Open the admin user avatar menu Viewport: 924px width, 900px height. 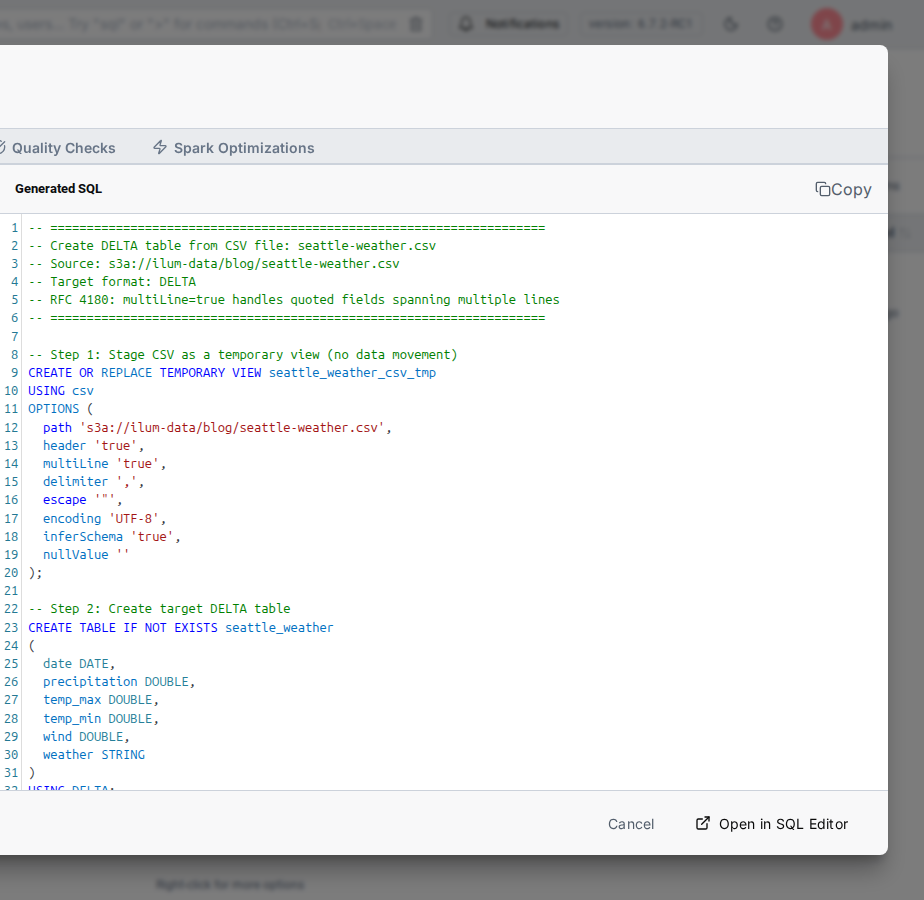click(x=826, y=25)
